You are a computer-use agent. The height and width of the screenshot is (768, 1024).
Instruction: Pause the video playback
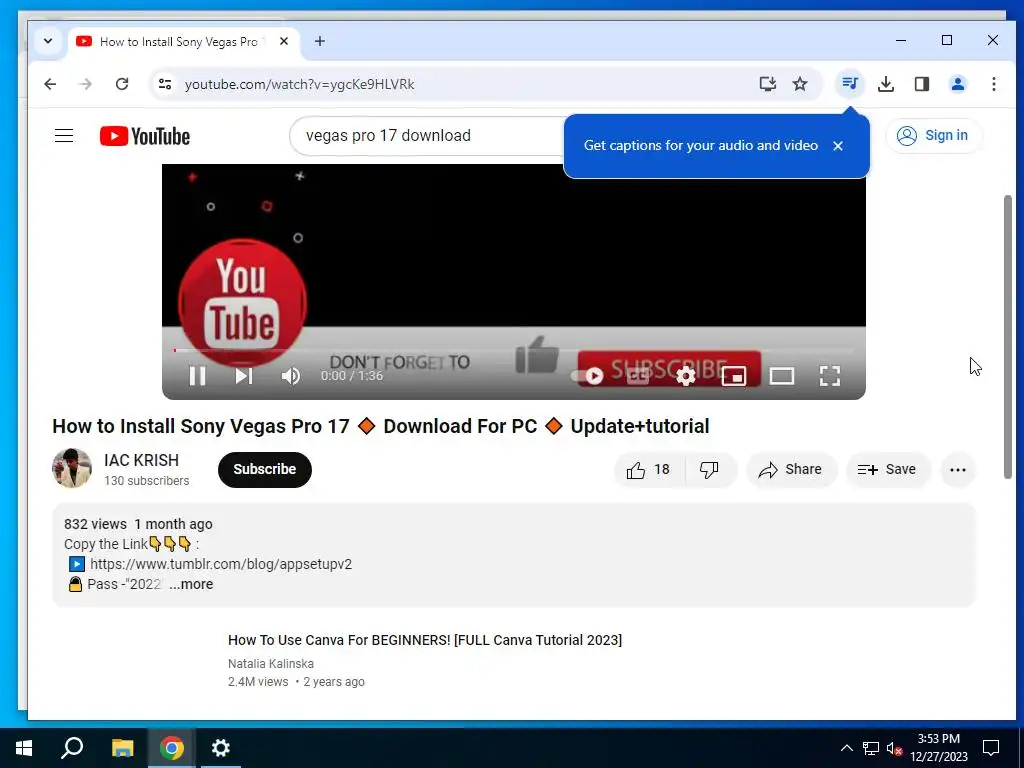197,376
